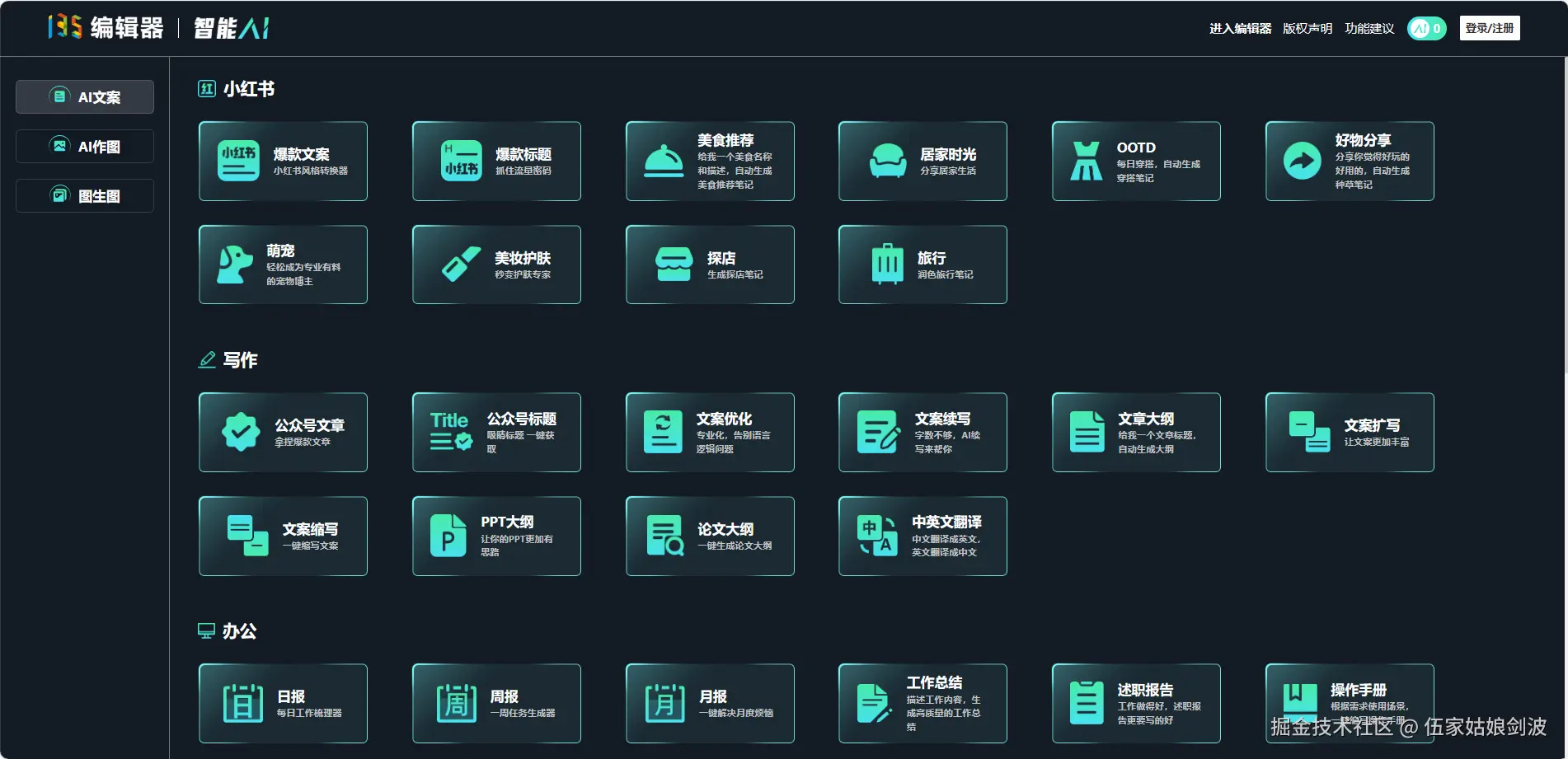Select the 美食推荐 food dome icon
The width and height of the screenshot is (1568, 759).
point(664,162)
